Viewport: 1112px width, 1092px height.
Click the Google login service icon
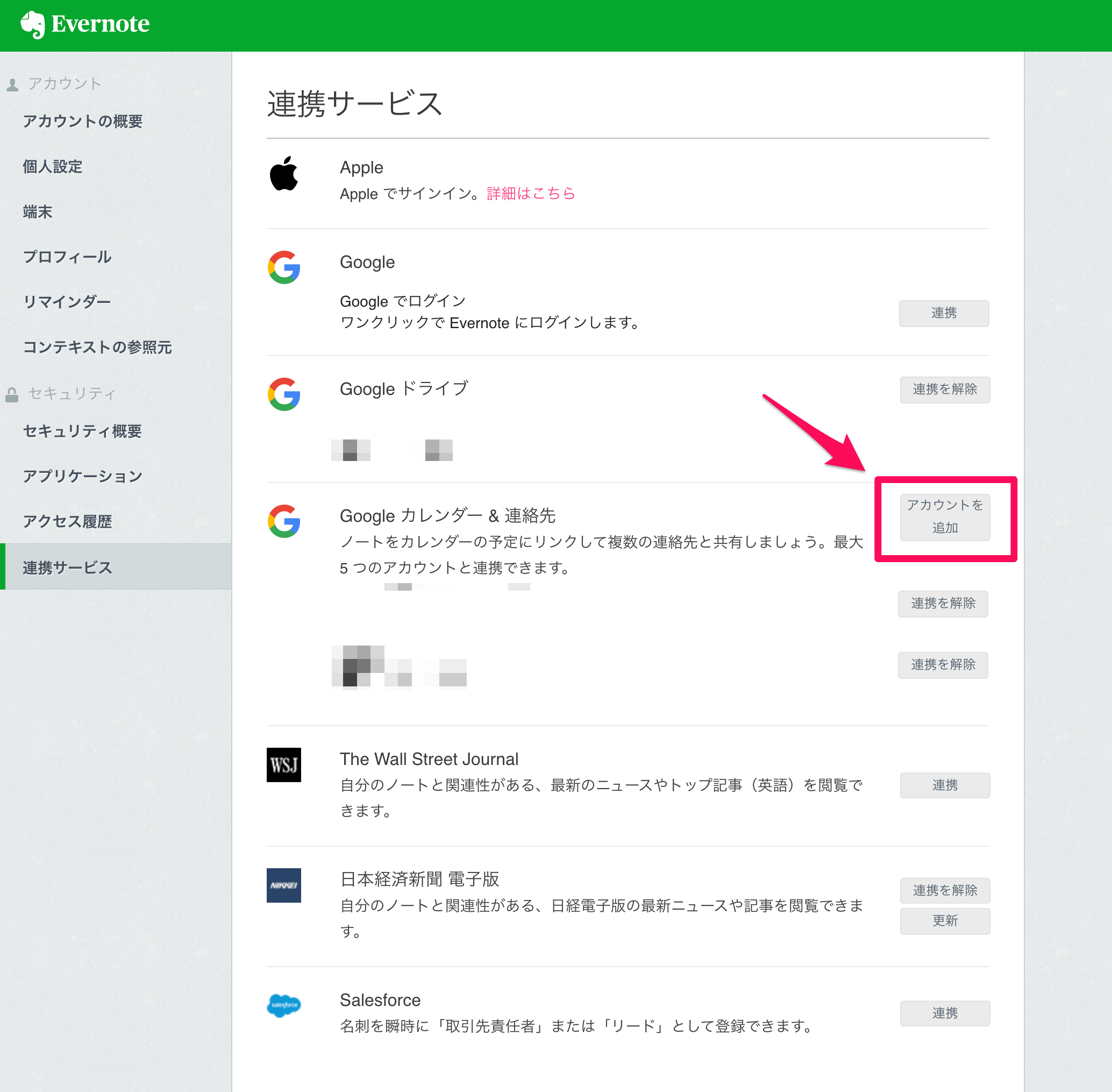284,267
